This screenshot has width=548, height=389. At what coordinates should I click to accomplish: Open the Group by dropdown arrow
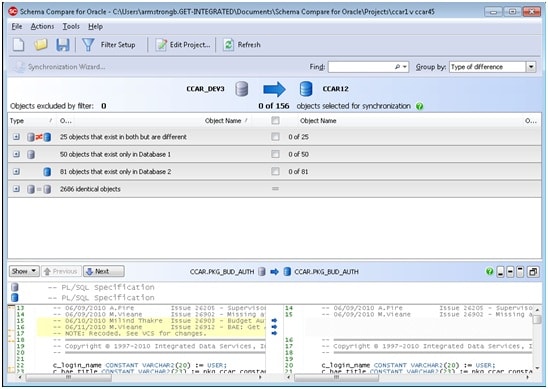point(531,67)
